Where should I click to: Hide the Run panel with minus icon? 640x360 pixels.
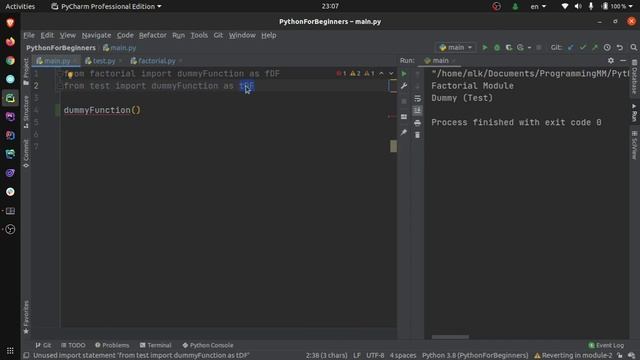623,60
